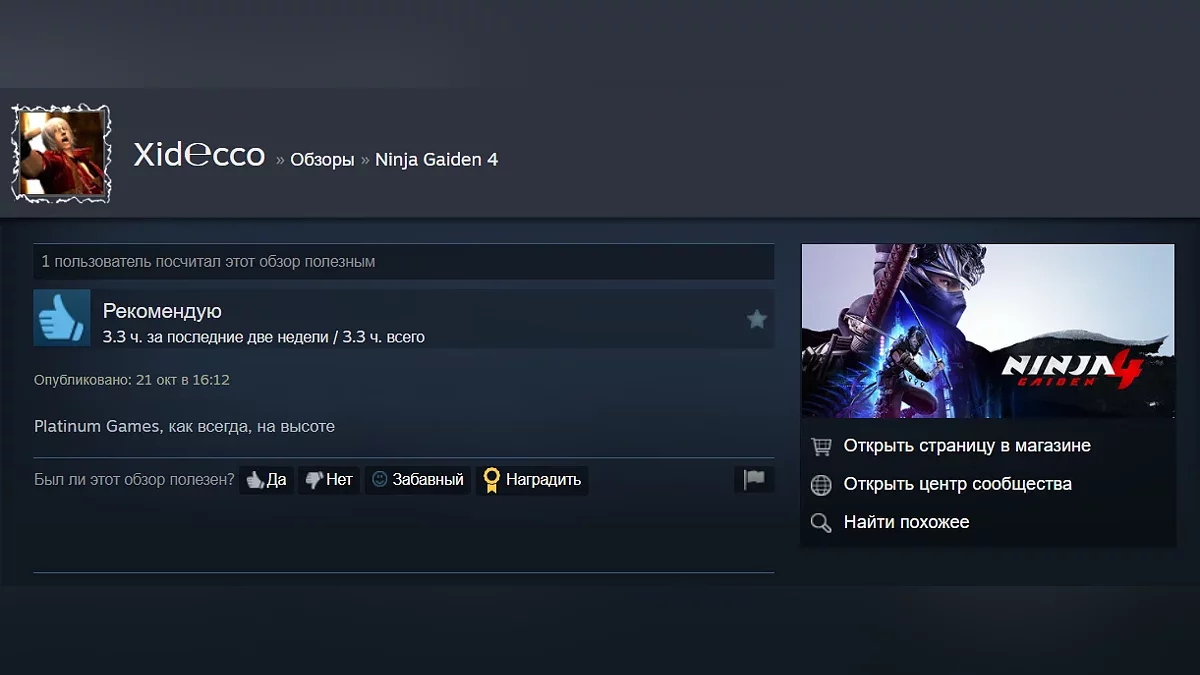Open Ninja Gaiden 4 breadcrumb link

(436, 160)
